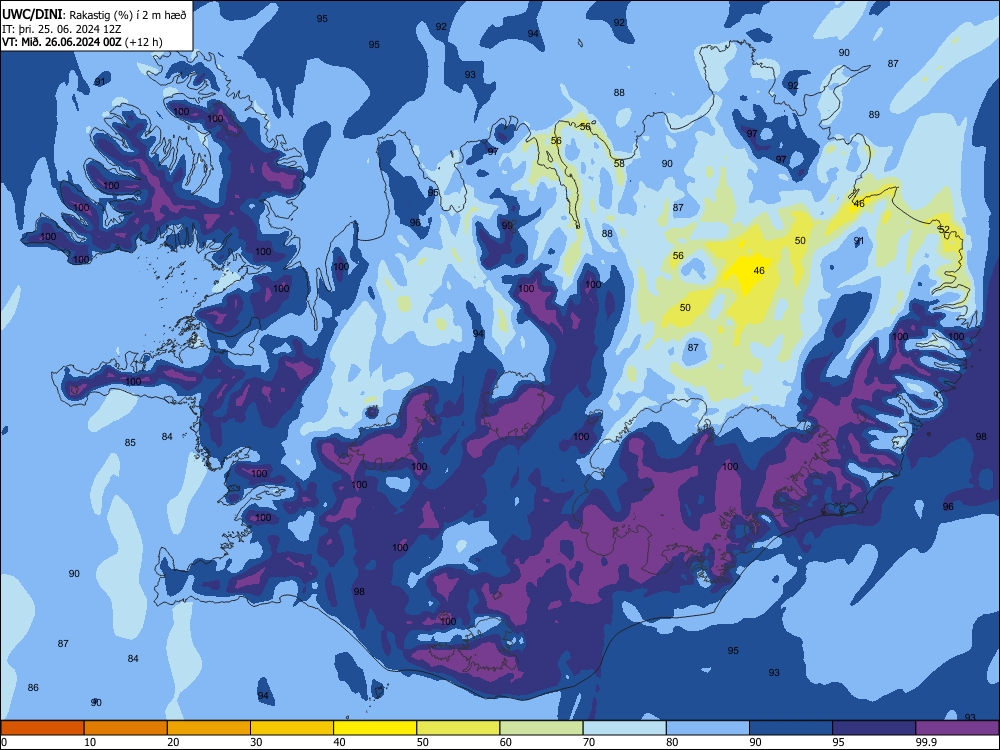This screenshot has width=1000, height=750.
Task: Click the legend tick label 20
Action: [173, 742]
